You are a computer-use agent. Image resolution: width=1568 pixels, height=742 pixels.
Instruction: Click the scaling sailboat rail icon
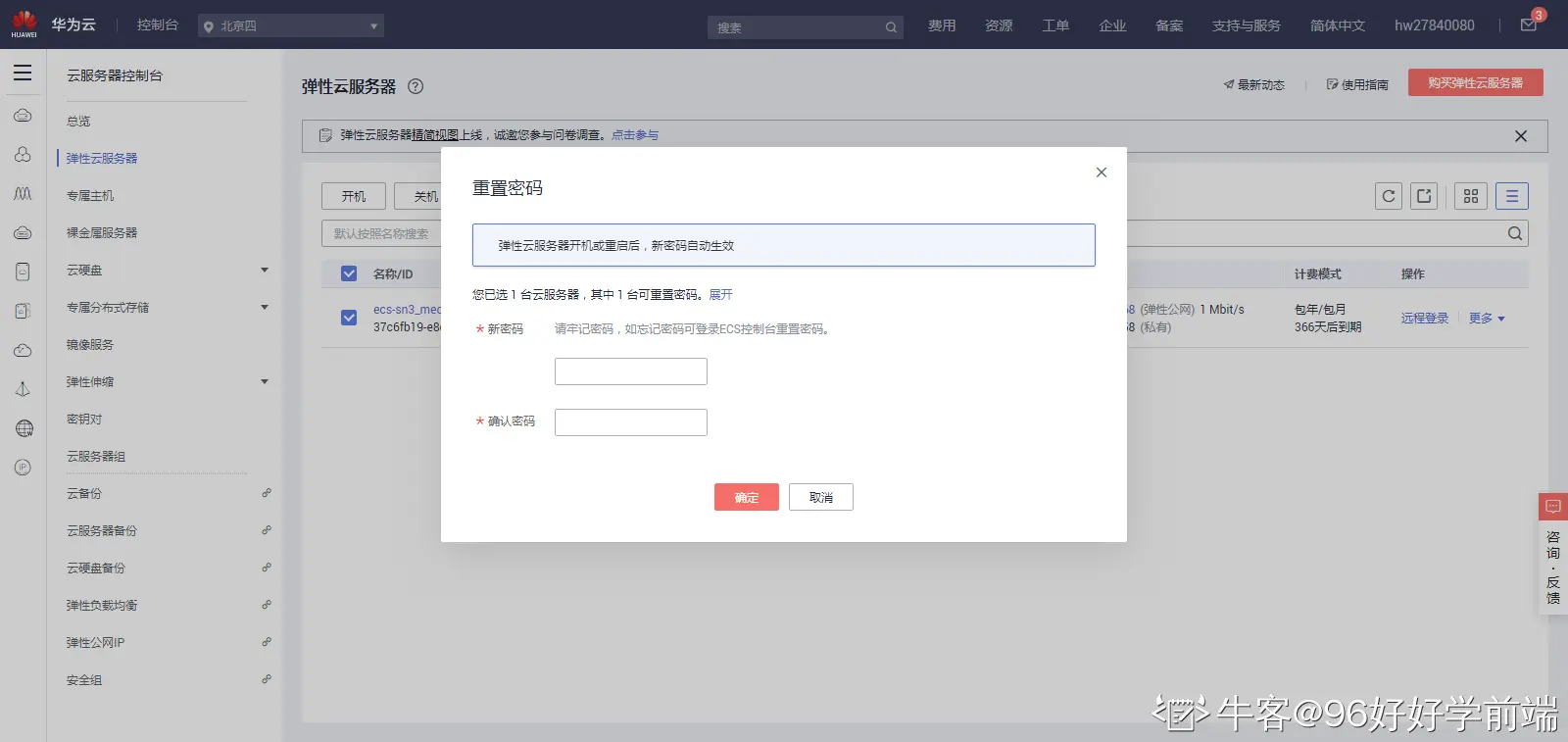pyautogui.click(x=23, y=389)
